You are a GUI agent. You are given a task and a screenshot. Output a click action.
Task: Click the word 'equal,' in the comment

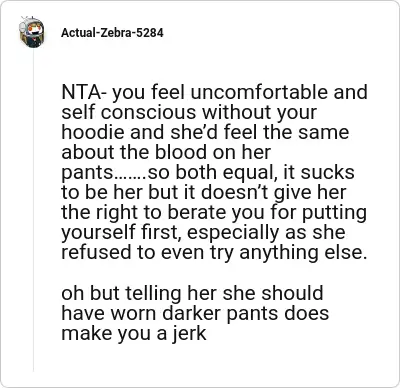[x=252, y=173]
